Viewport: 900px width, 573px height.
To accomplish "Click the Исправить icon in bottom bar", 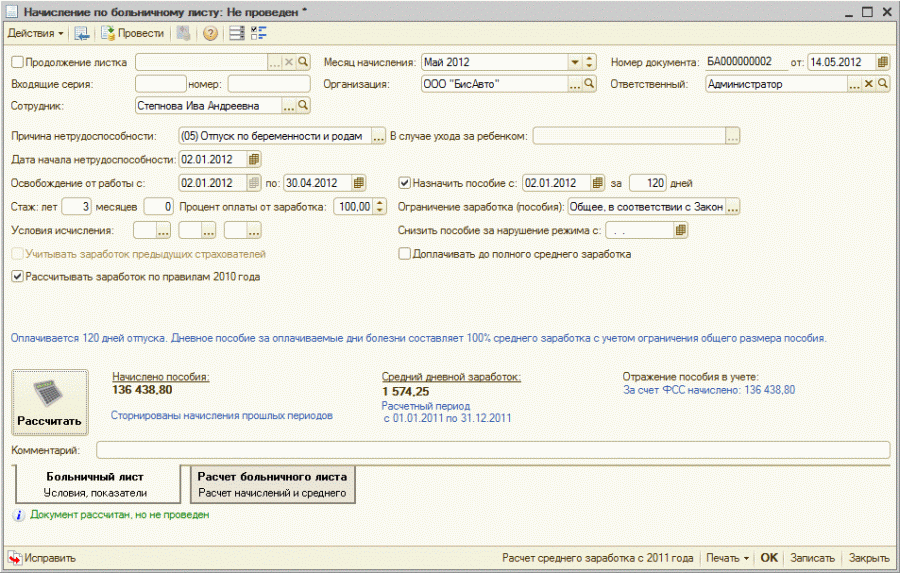I will pyautogui.click(x=15, y=558).
